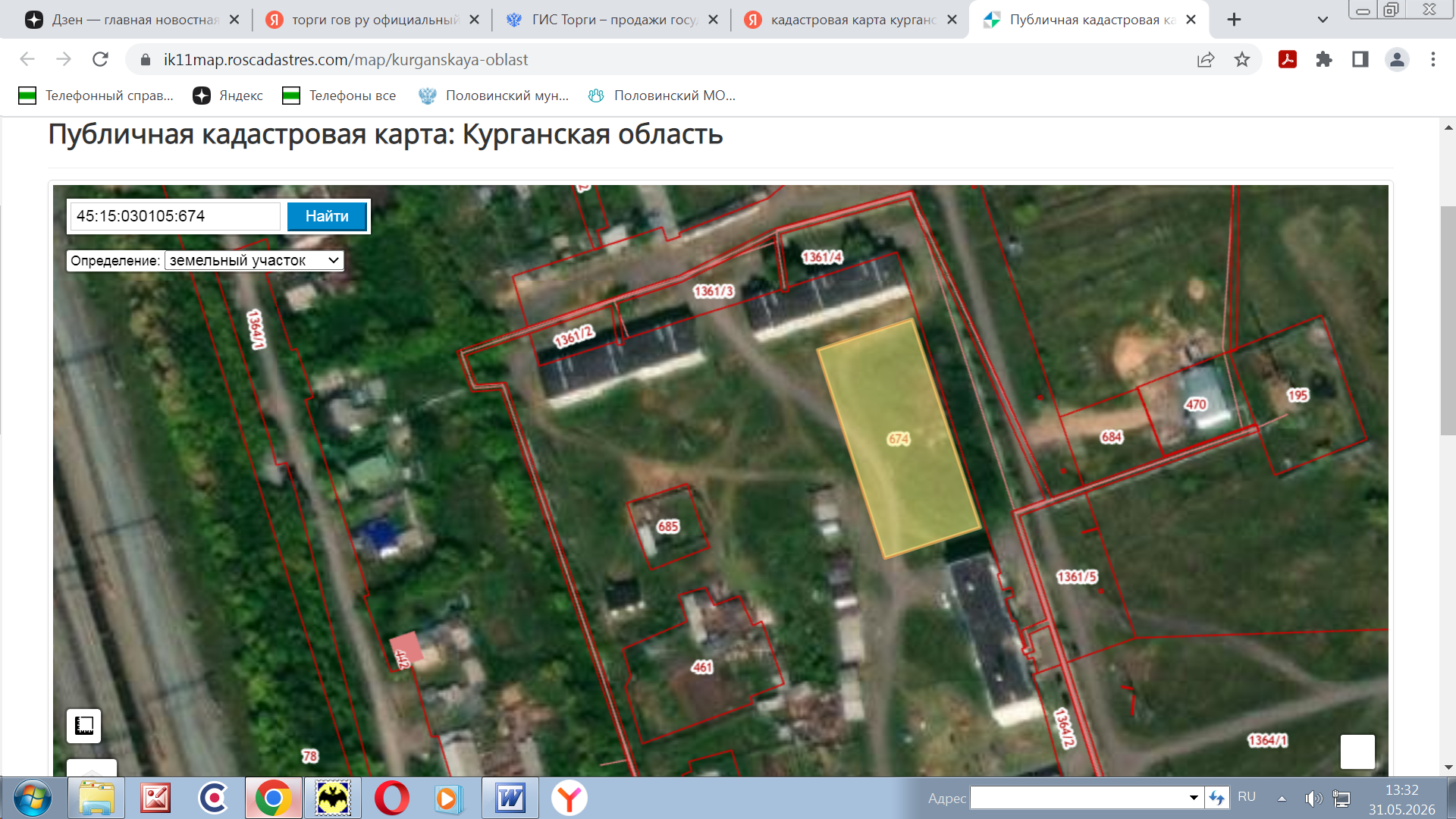
Task: Click the site security lock icon
Action: [x=146, y=59]
